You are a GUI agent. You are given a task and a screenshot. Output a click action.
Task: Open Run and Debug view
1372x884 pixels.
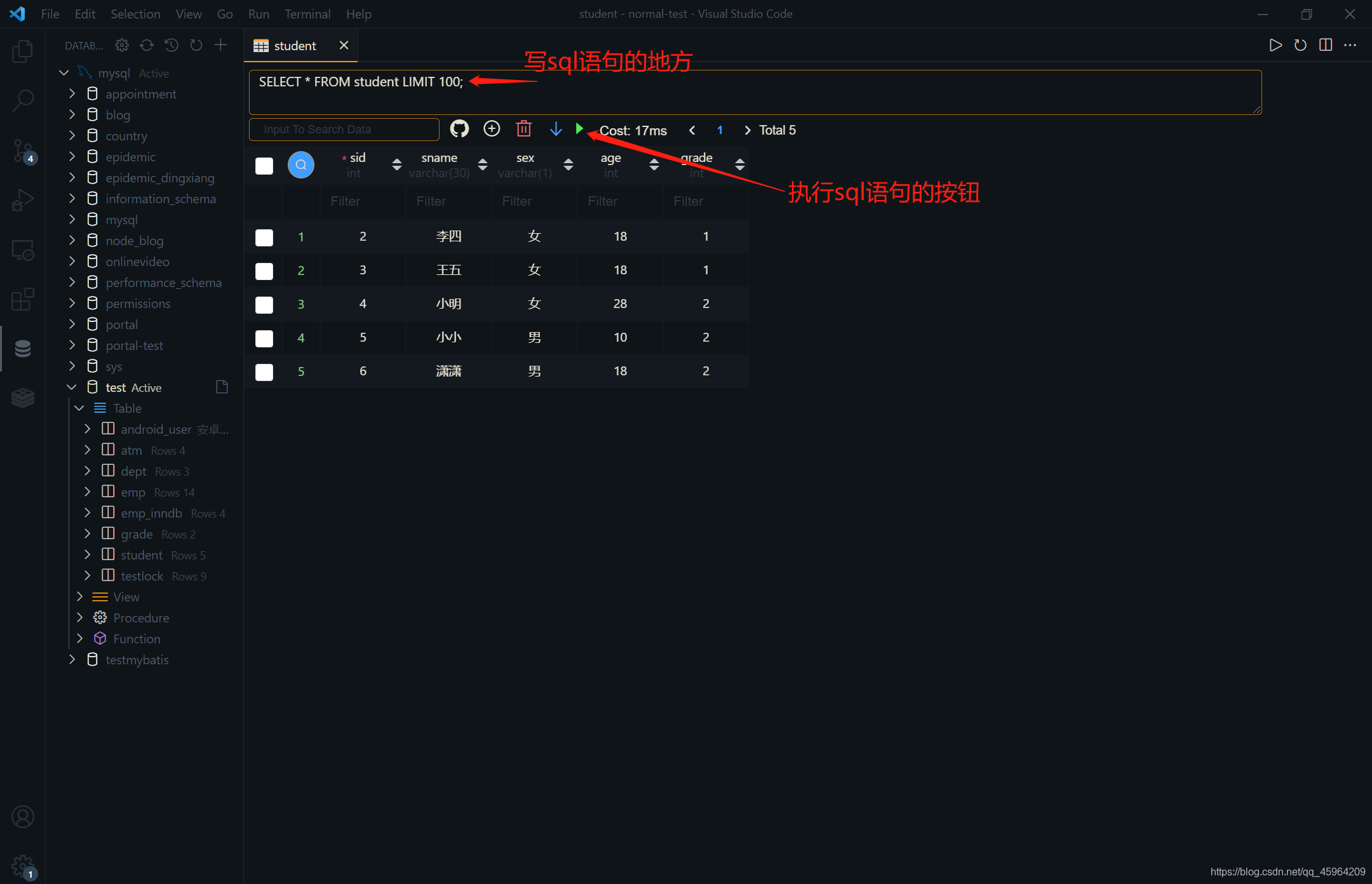point(23,200)
